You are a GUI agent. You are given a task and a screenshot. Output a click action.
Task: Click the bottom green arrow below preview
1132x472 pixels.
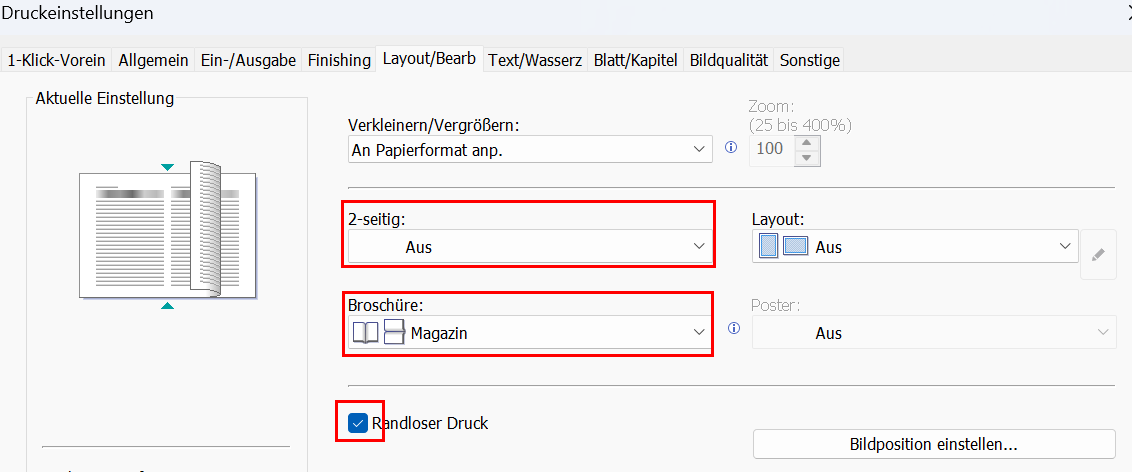[x=168, y=306]
